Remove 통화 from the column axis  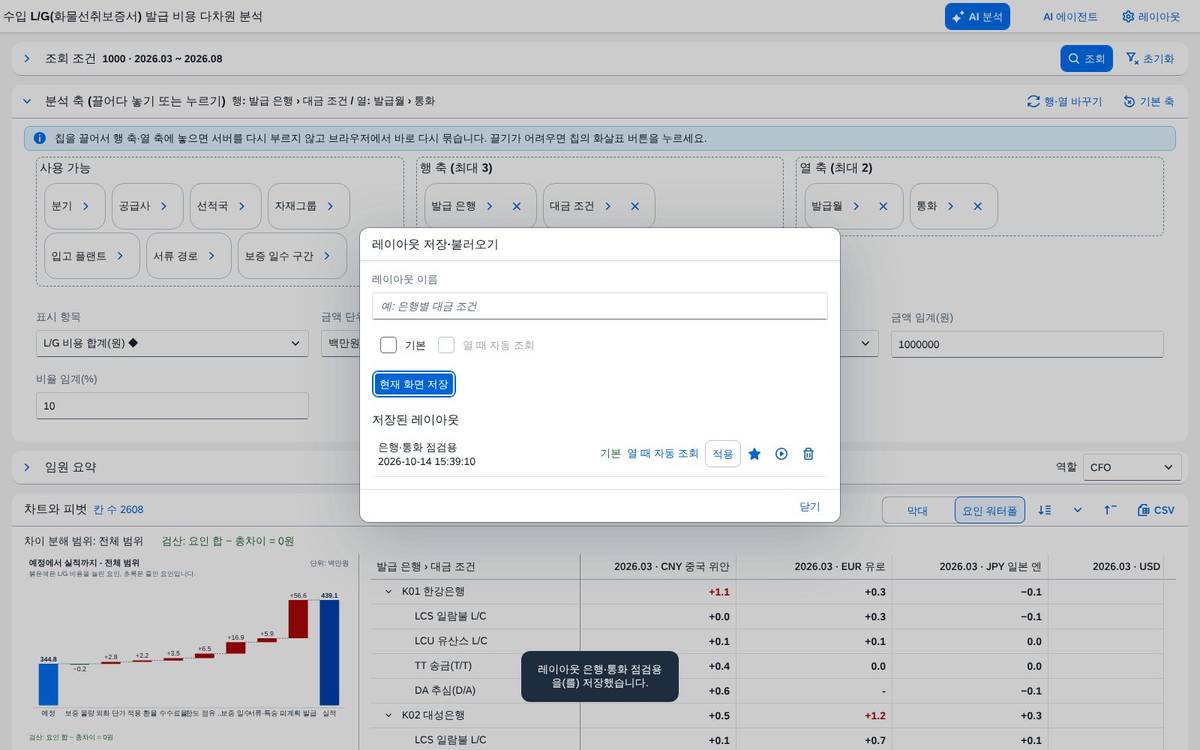(x=978, y=206)
